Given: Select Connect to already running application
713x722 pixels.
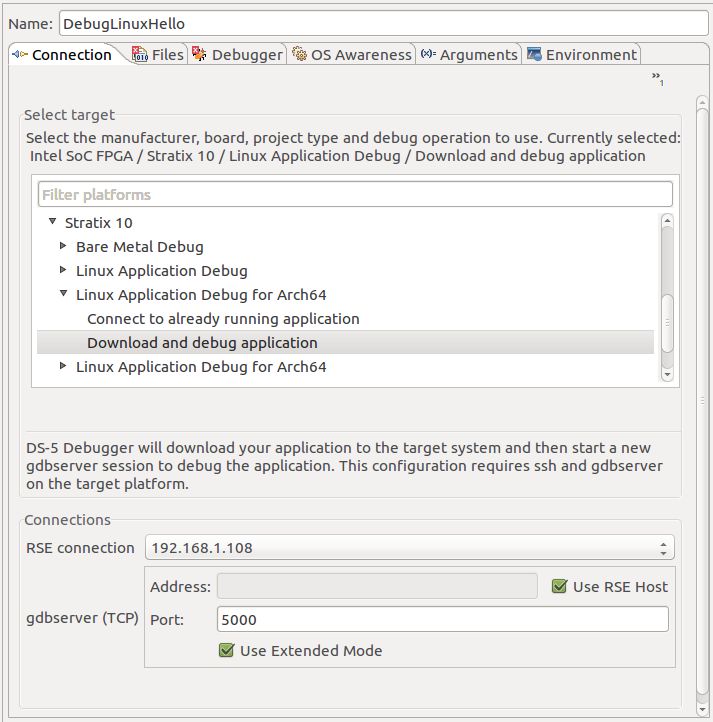Looking at the screenshot, I should (x=223, y=319).
